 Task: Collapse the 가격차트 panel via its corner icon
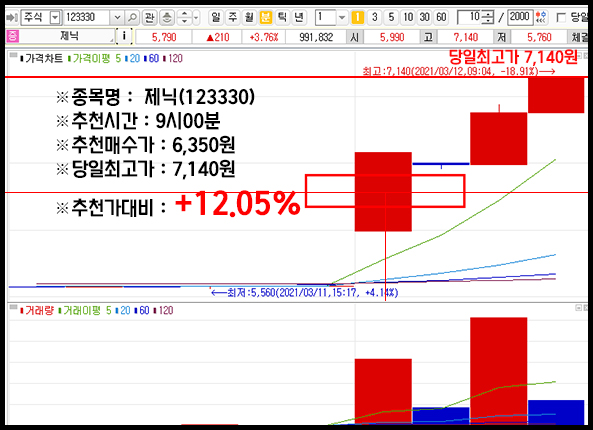pos(13,56)
